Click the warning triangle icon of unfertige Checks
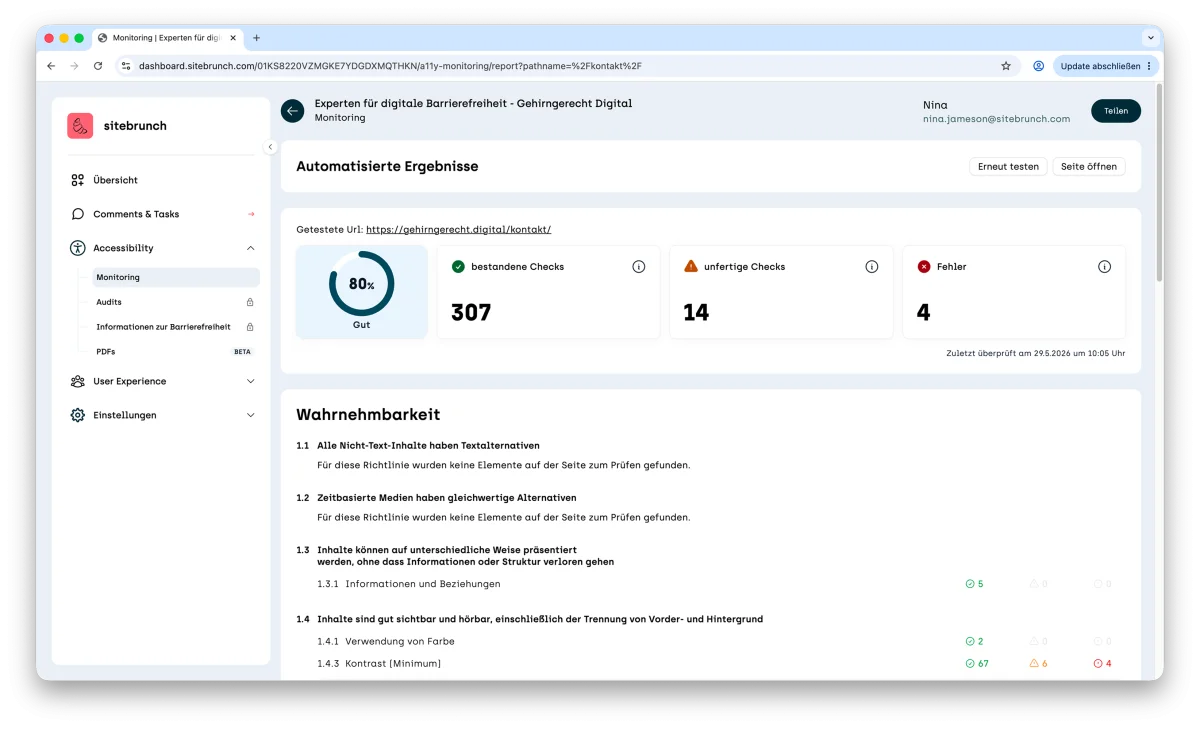The image size is (1200, 729). [691, 267]
